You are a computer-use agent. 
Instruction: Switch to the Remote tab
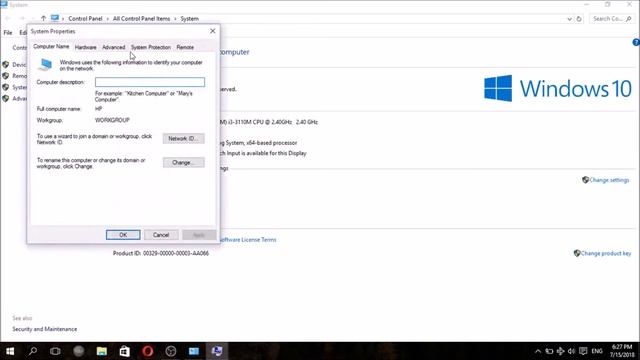pos(185,47)
